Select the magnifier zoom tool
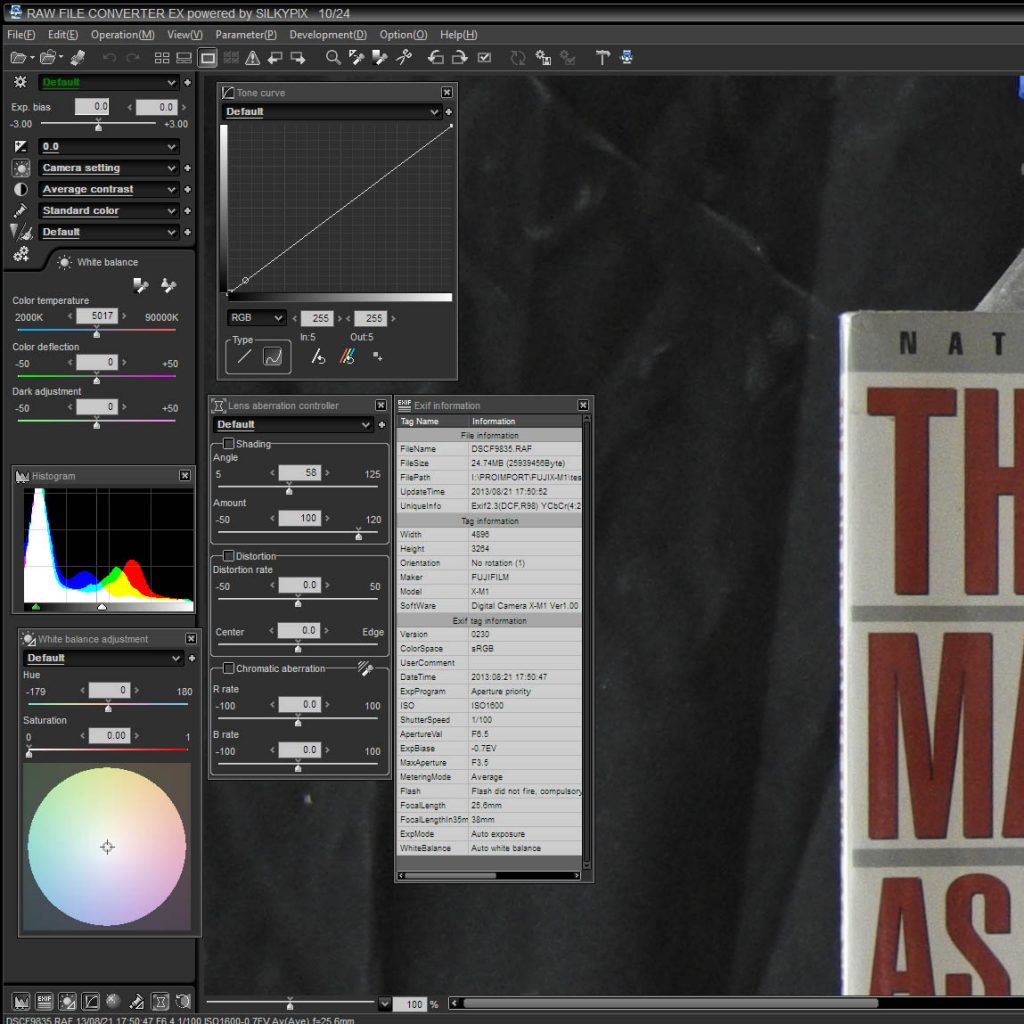Screen dimensions: 1024x1024 tap(333, 58)
